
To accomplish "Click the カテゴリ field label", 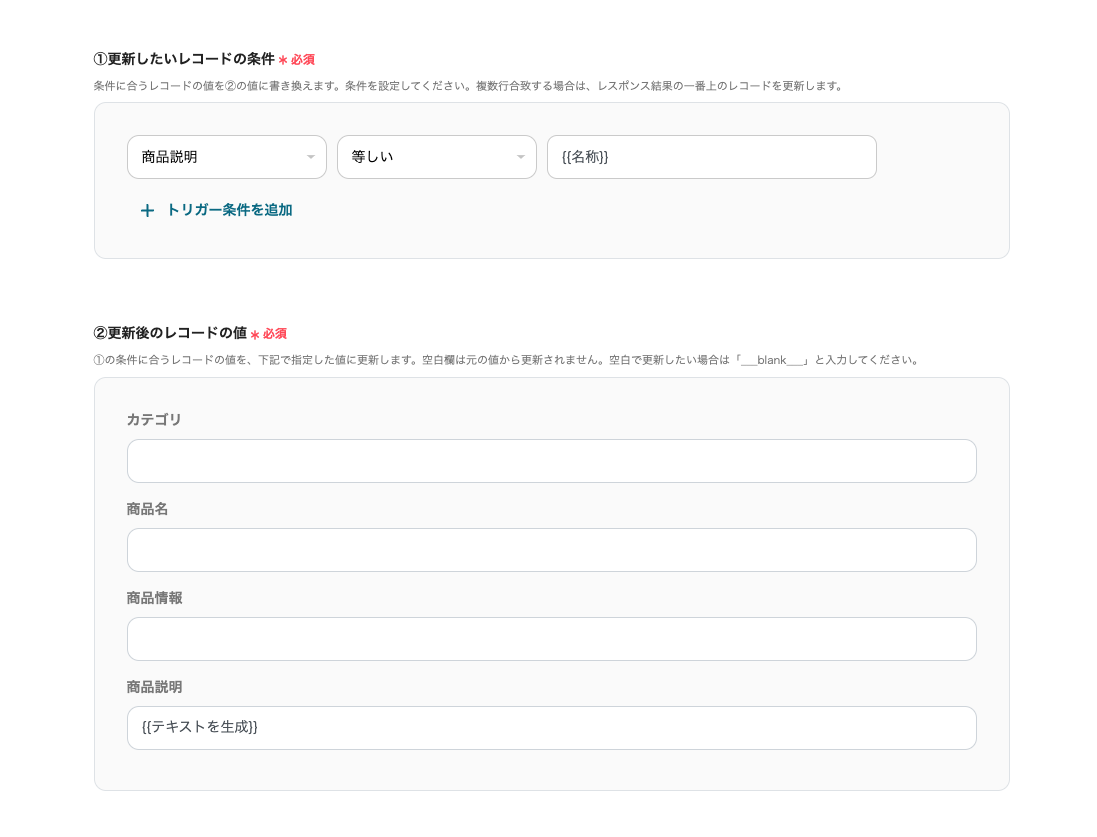I will click(154, 419).
